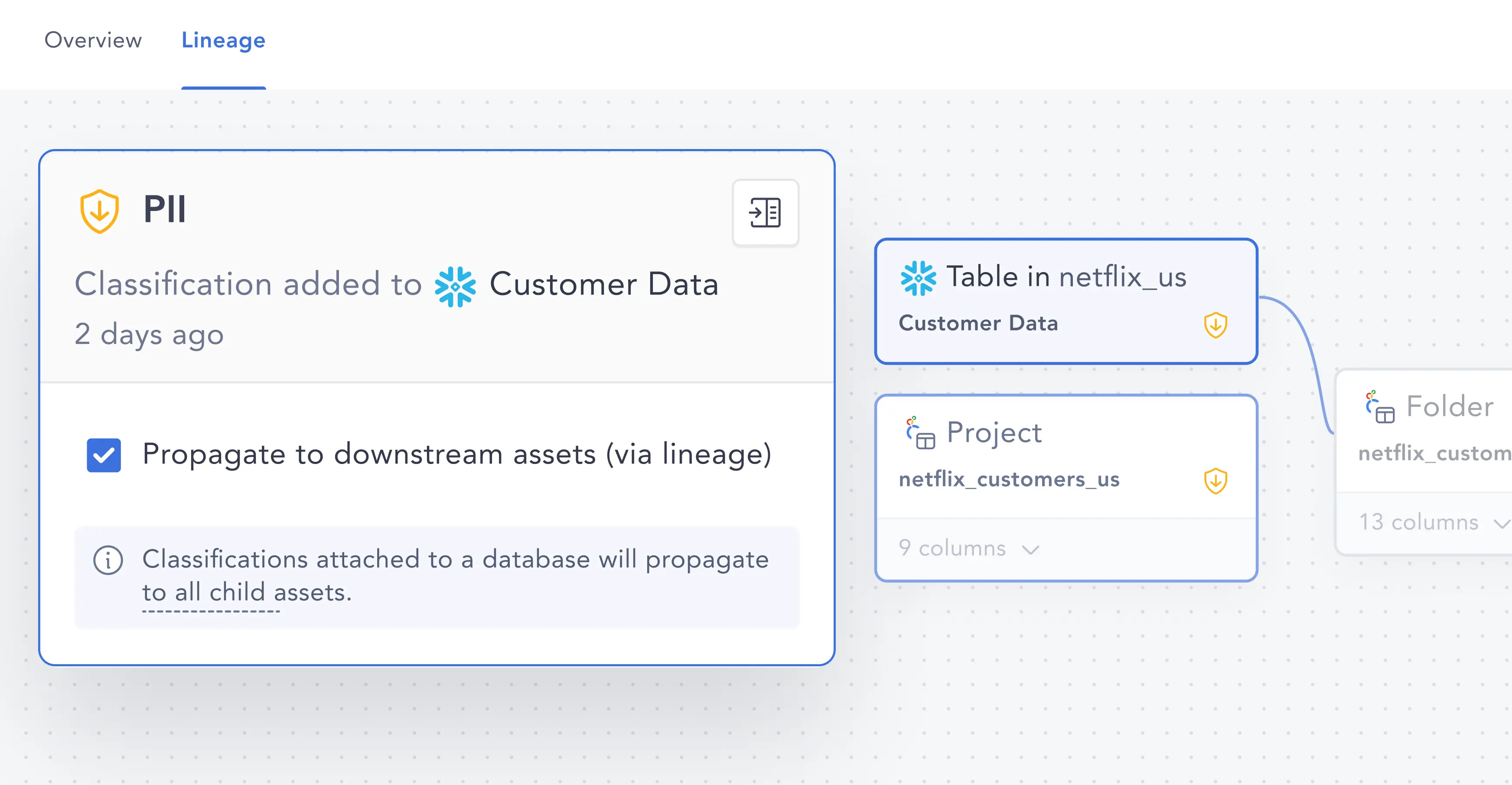Screen dimensions: 1512x785
Task: Open the sidebar panel icon button
Action: pos(765,212)
